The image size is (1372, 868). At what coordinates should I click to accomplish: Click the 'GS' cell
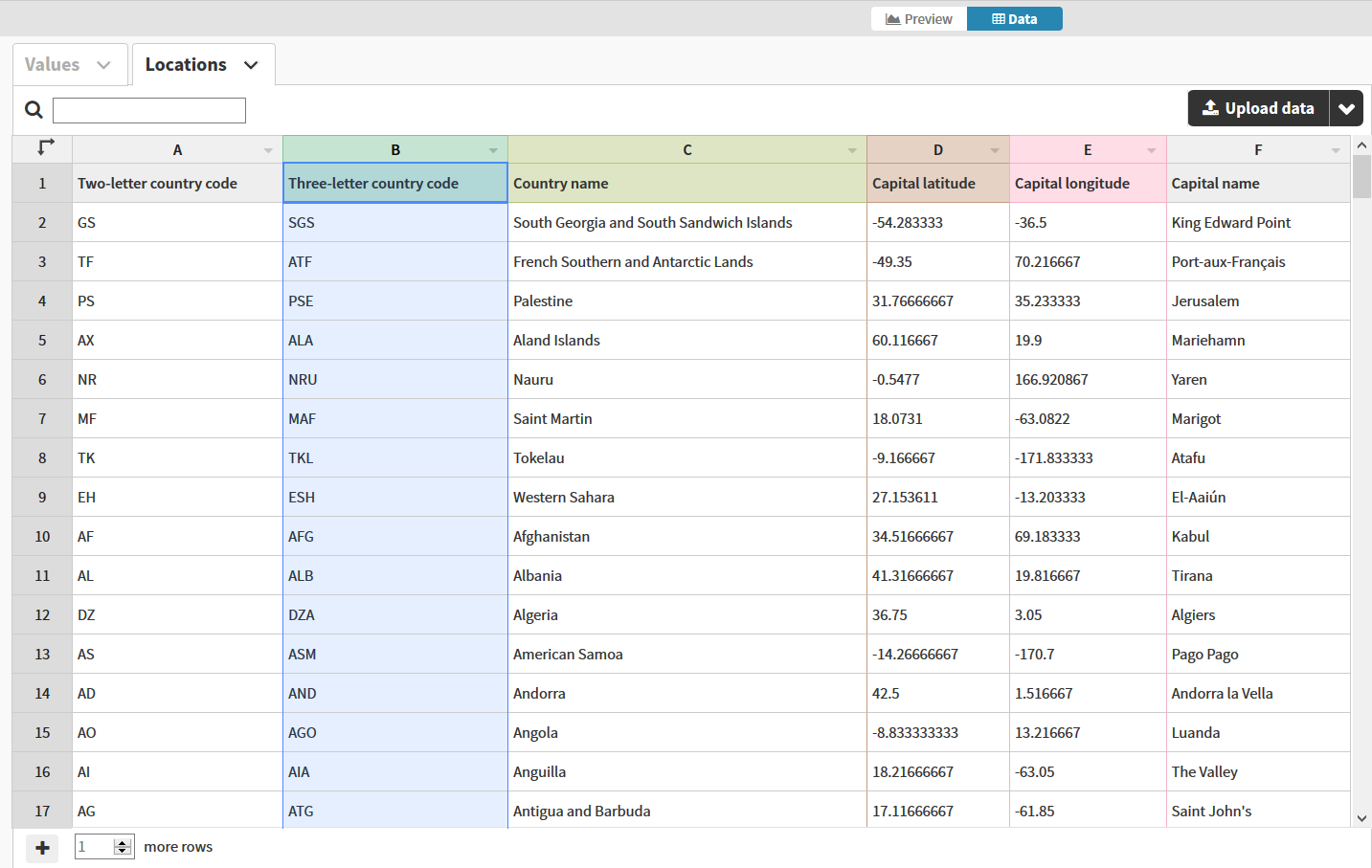(x=177, y=222)
